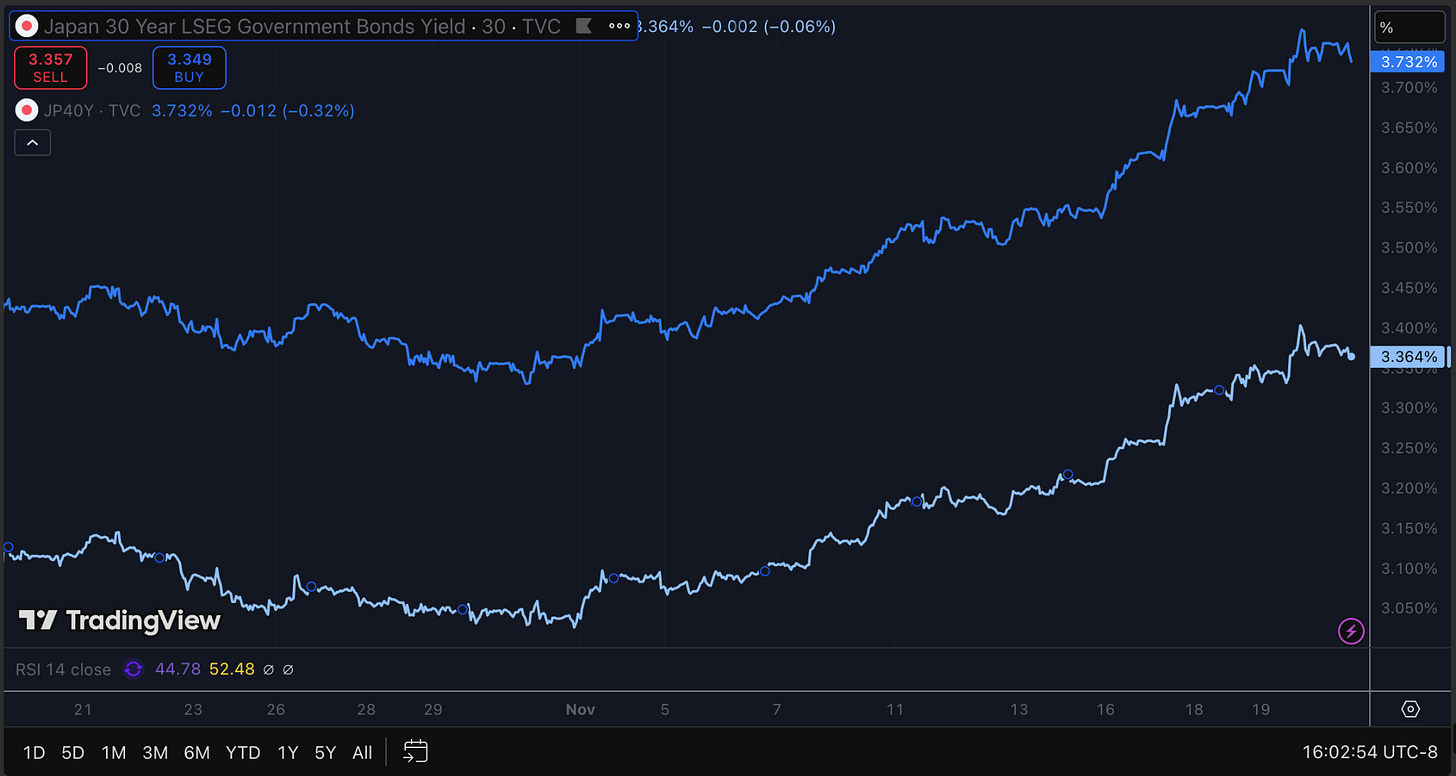Click the RSI 14 close indicator label
1456x776 pixels.
tap(62, 669)
